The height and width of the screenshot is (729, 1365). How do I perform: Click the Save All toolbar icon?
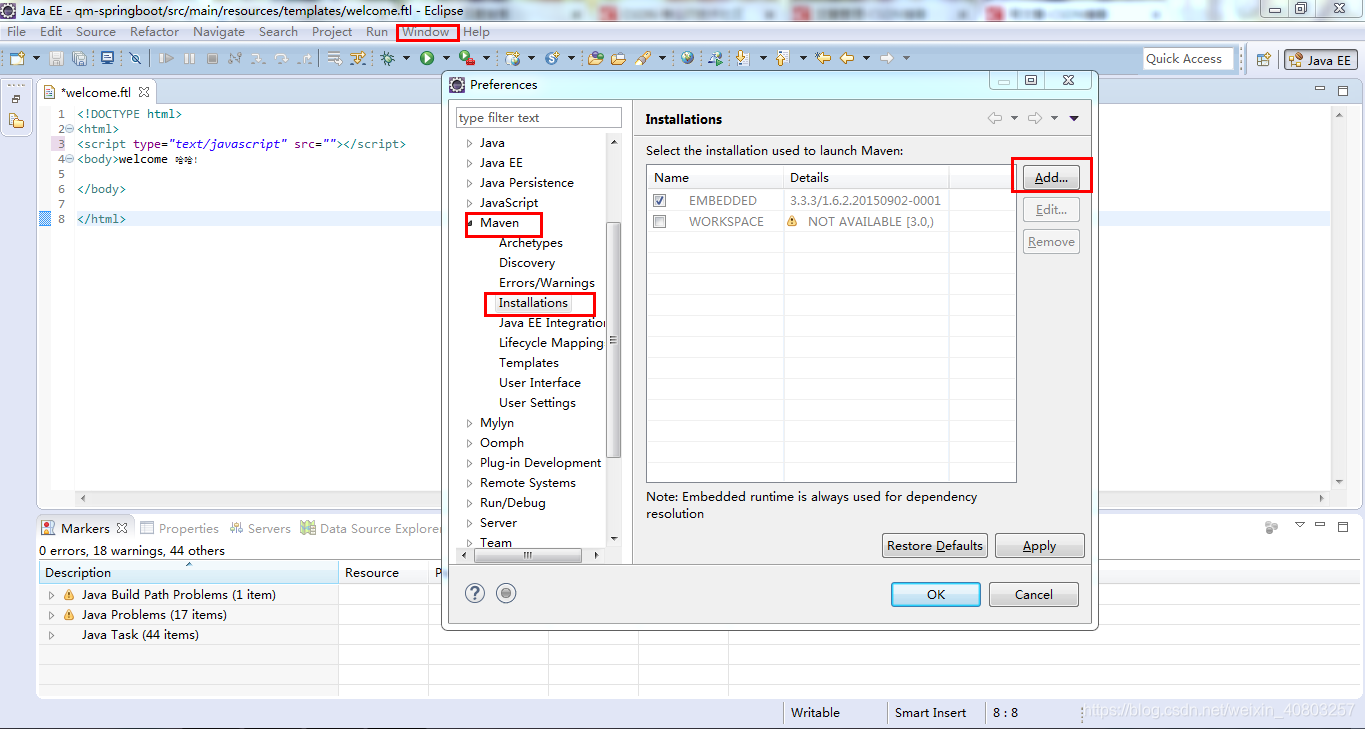(x=79, y=59)
